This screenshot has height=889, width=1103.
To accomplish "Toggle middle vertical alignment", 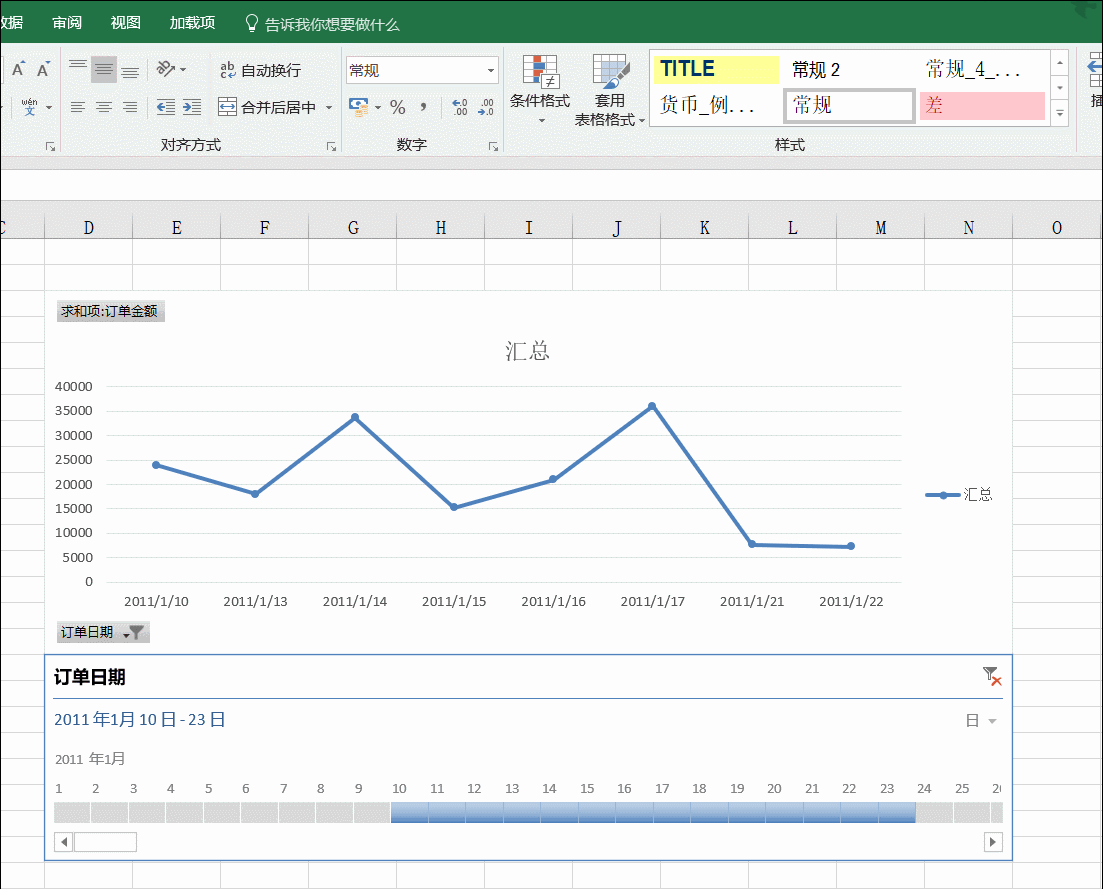I will (104, 70).
